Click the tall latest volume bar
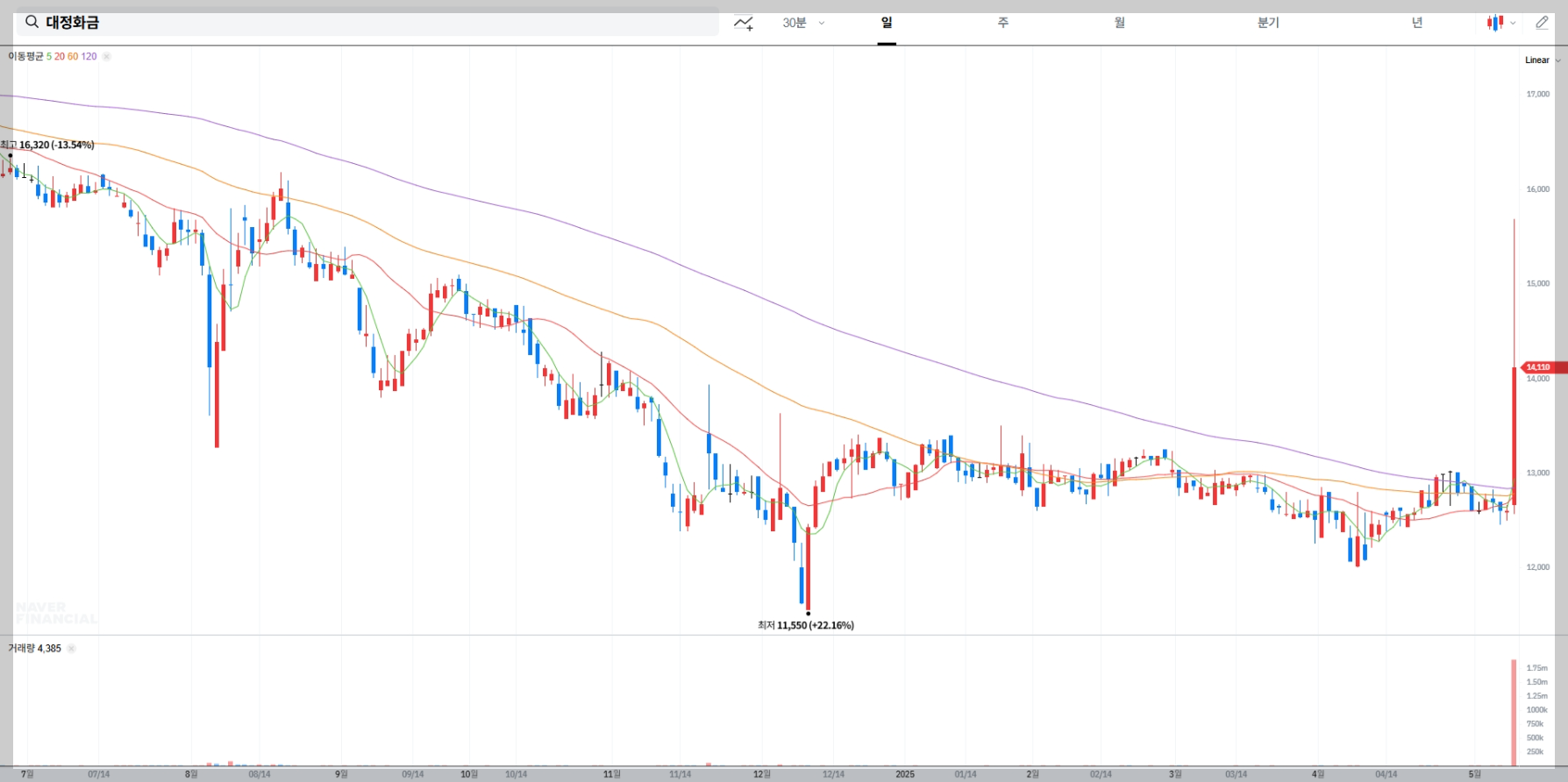 coord(1514,713)
